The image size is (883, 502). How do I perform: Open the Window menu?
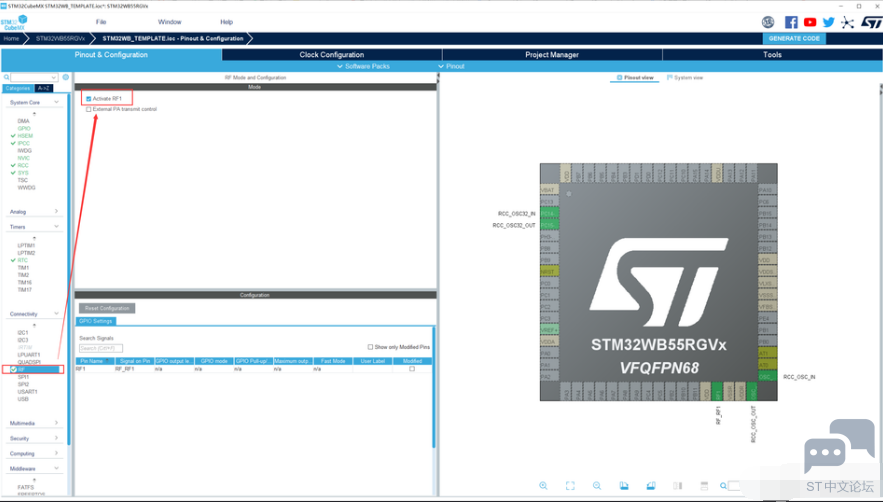tap(170, 22)
